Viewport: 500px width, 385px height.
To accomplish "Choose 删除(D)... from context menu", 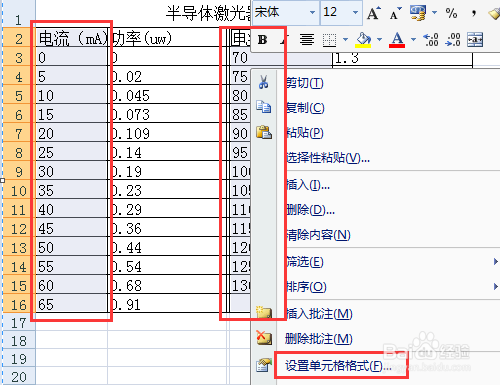I will click(x=310, y=210).
